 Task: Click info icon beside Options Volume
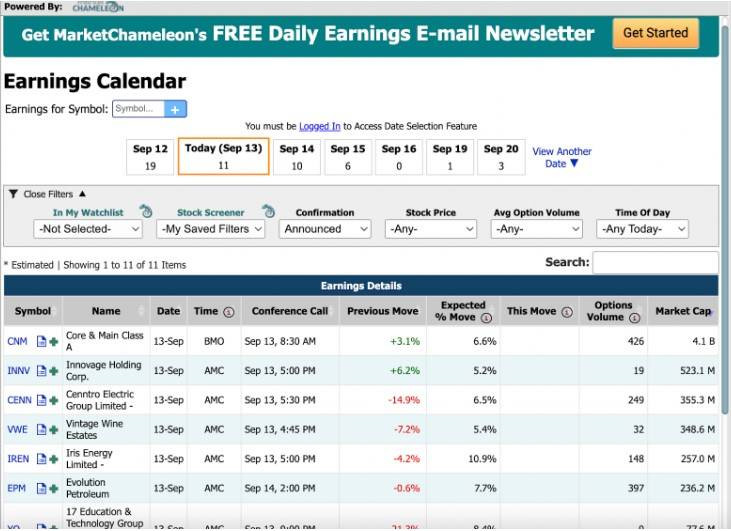coord(634,318)
